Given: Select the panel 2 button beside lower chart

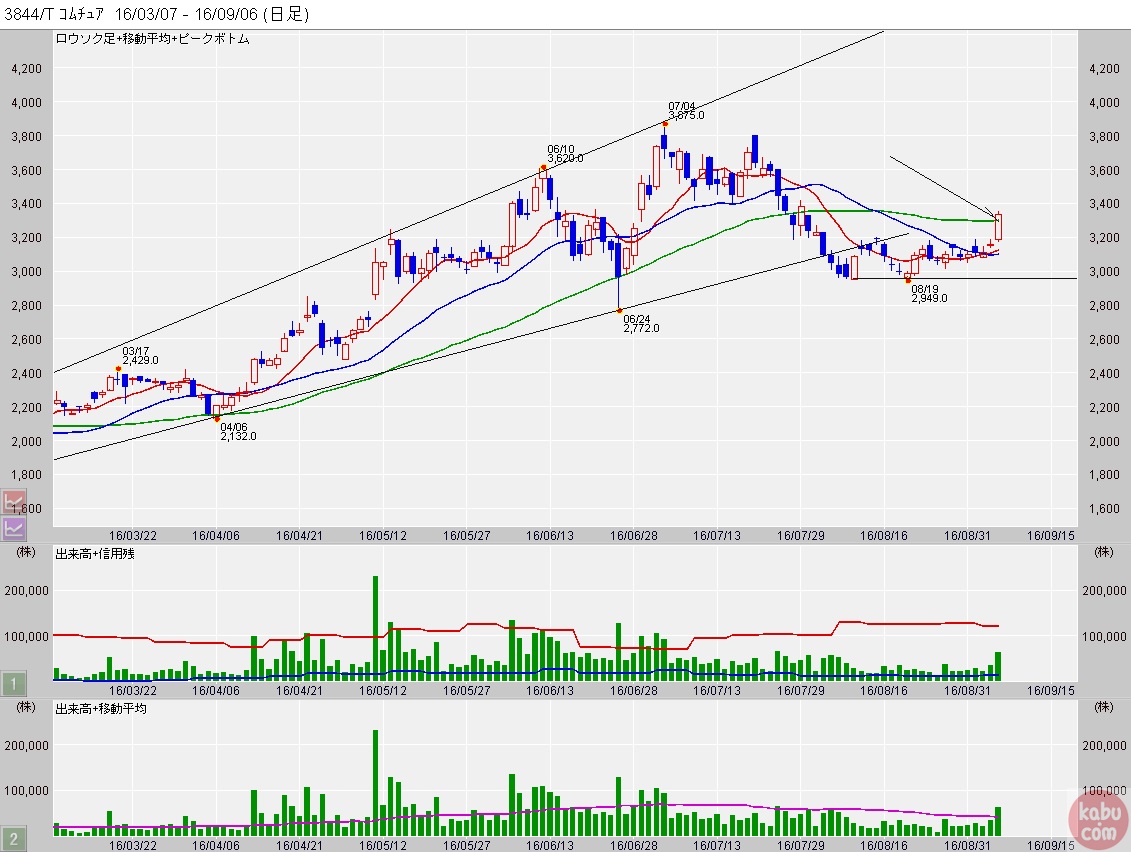Looking at the screenshot, I should [x=14, y=839].
